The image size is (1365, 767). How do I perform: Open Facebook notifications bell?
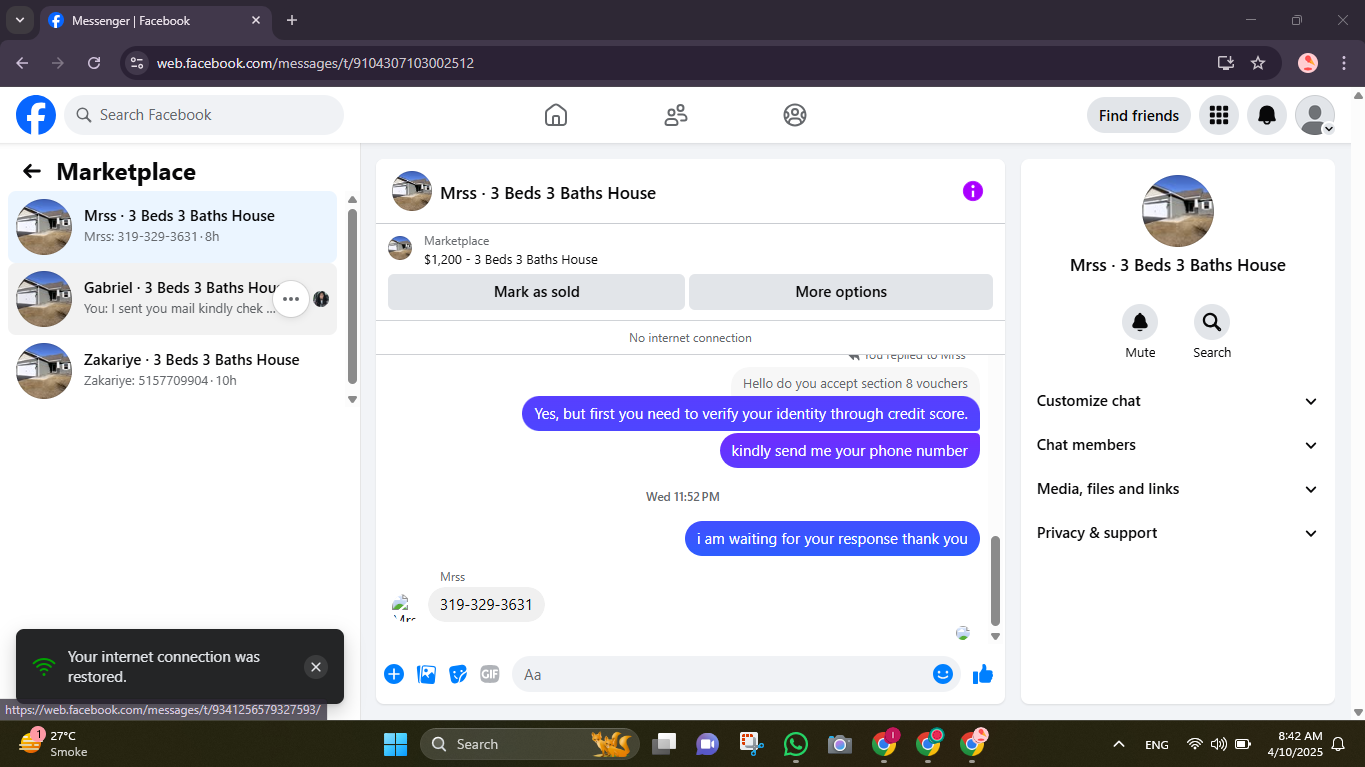tap(1267, 115)
